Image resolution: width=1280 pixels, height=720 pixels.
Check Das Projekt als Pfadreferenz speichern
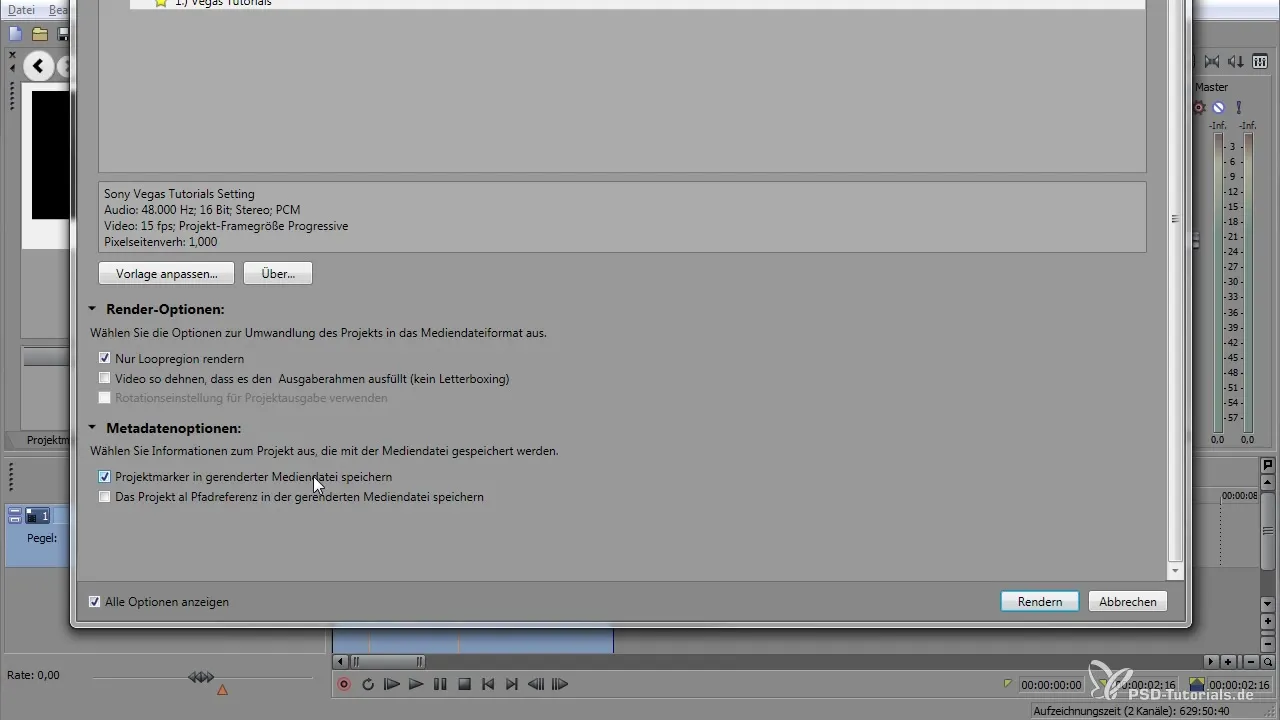click(x=105, y=496)
